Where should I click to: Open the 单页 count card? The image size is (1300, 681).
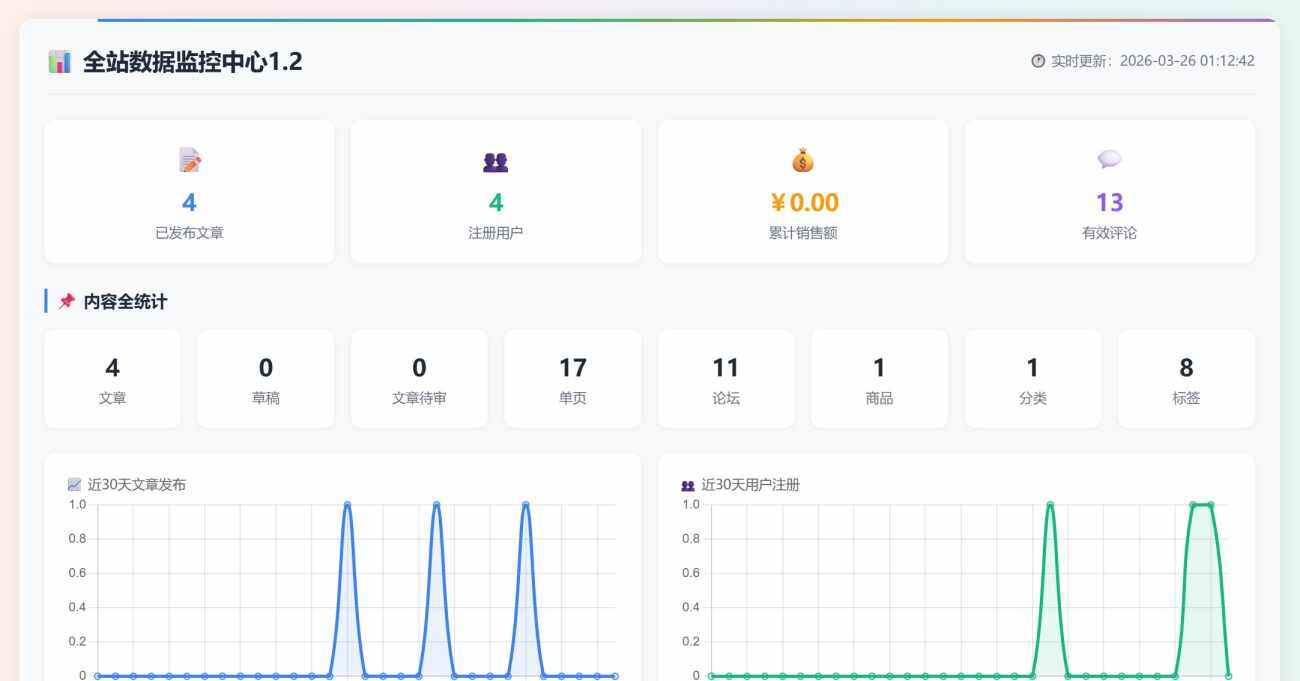(572, 378)
